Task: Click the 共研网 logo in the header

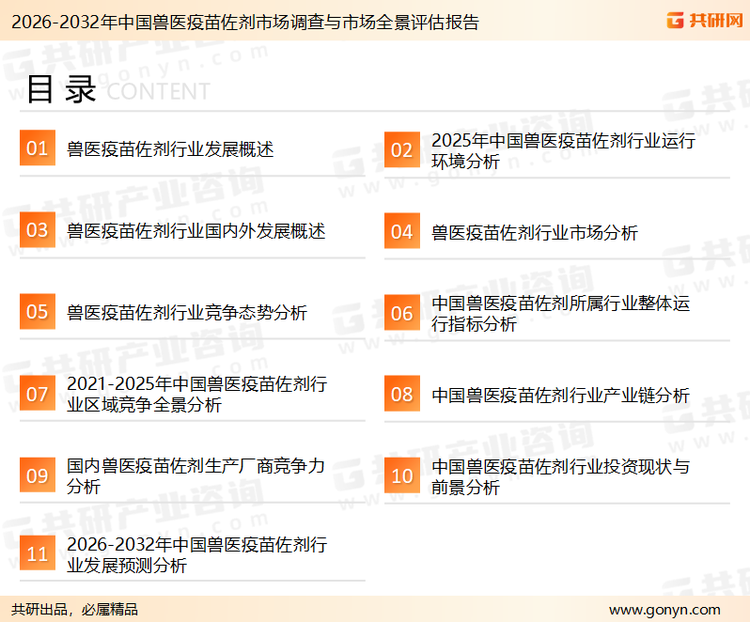Action: pos(705,21)
